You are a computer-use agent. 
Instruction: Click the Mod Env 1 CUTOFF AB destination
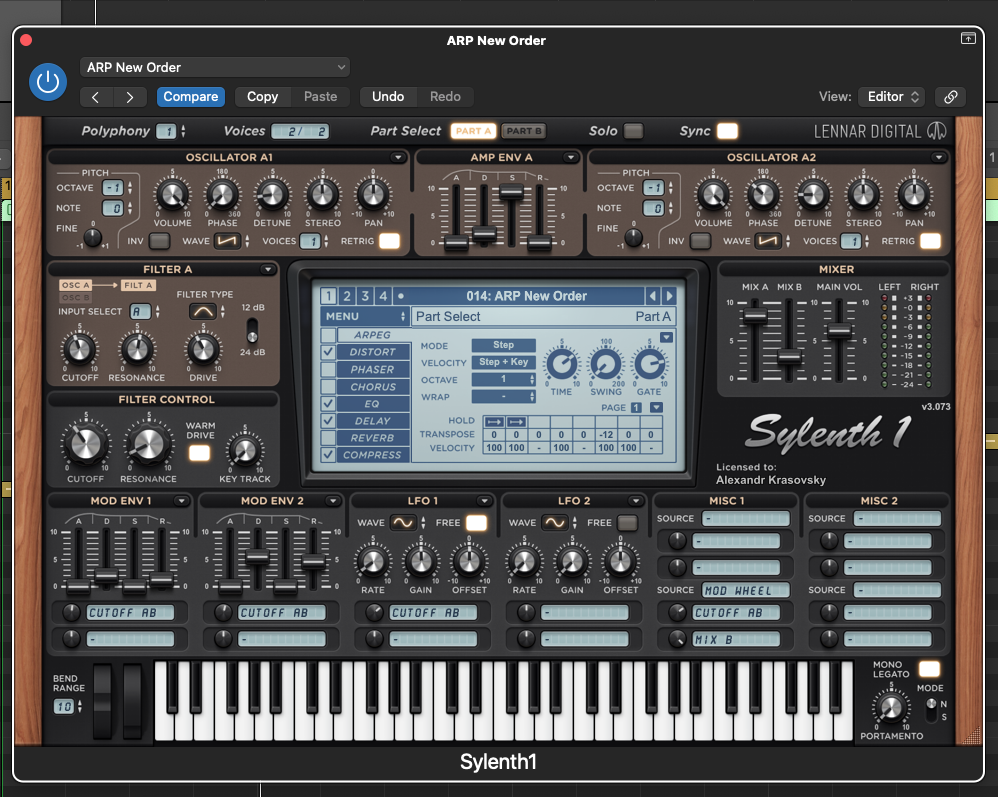[x=130, y=613]
